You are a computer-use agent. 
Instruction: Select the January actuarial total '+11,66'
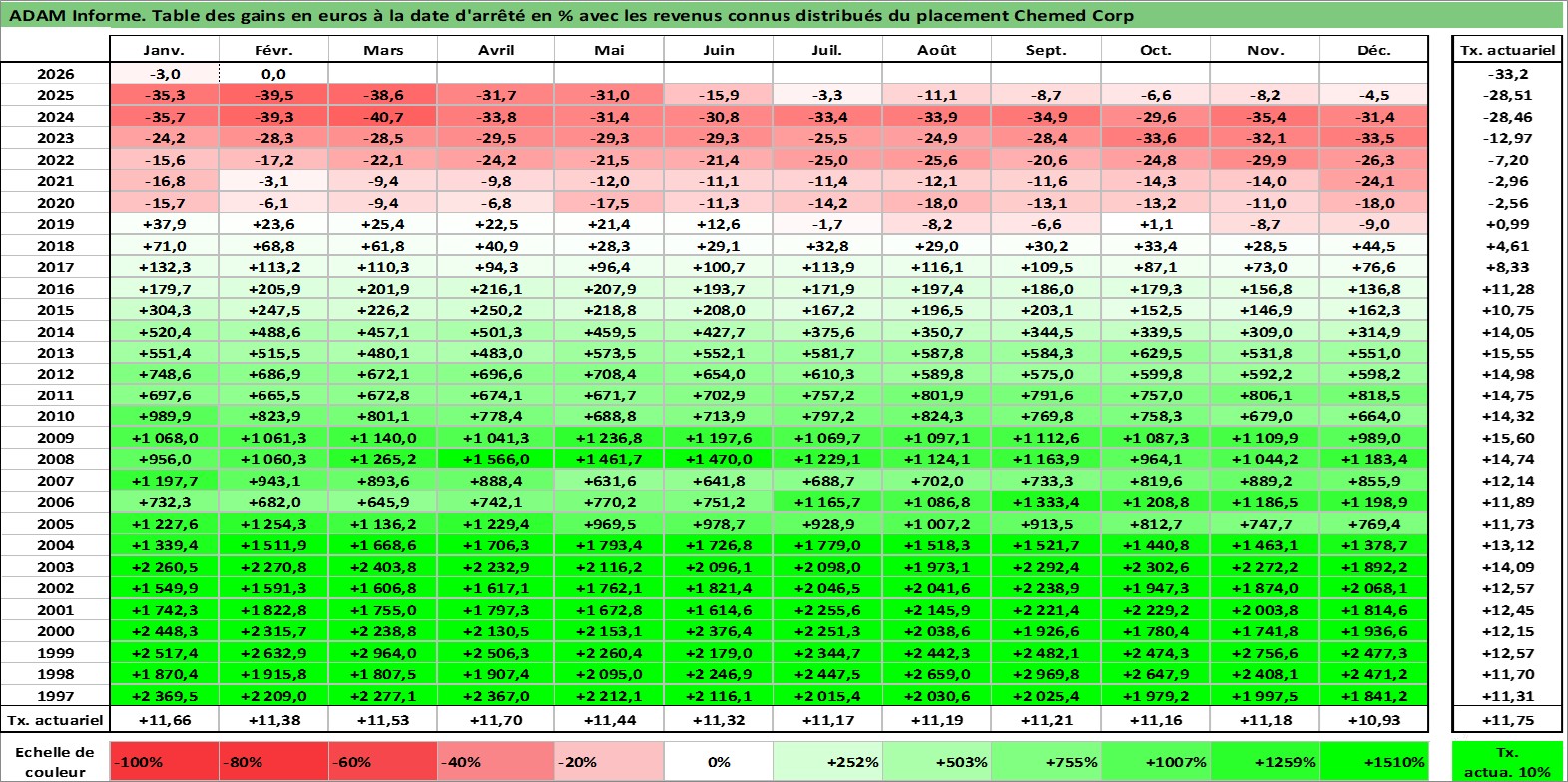click(x=164, y=719)
